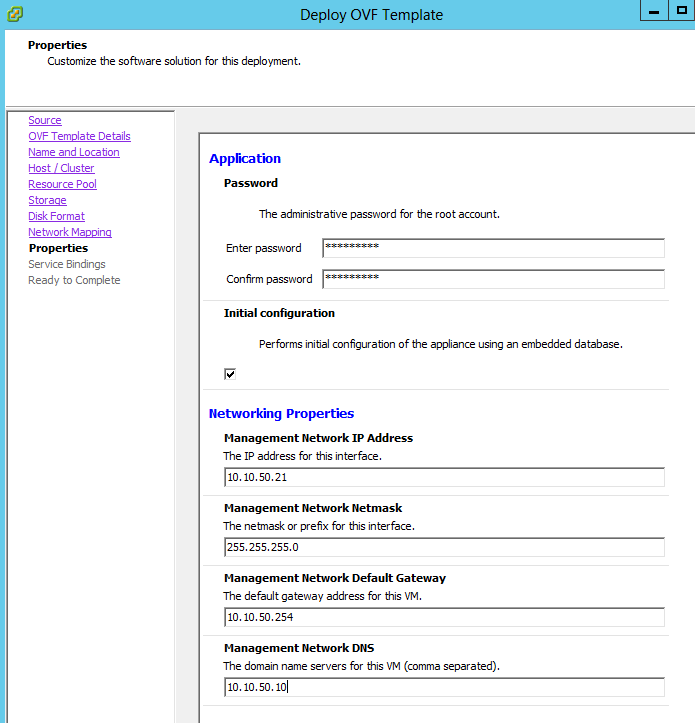695x723 pixels.
Task: Focus the Confirm password field
Action: coord(493,279)
